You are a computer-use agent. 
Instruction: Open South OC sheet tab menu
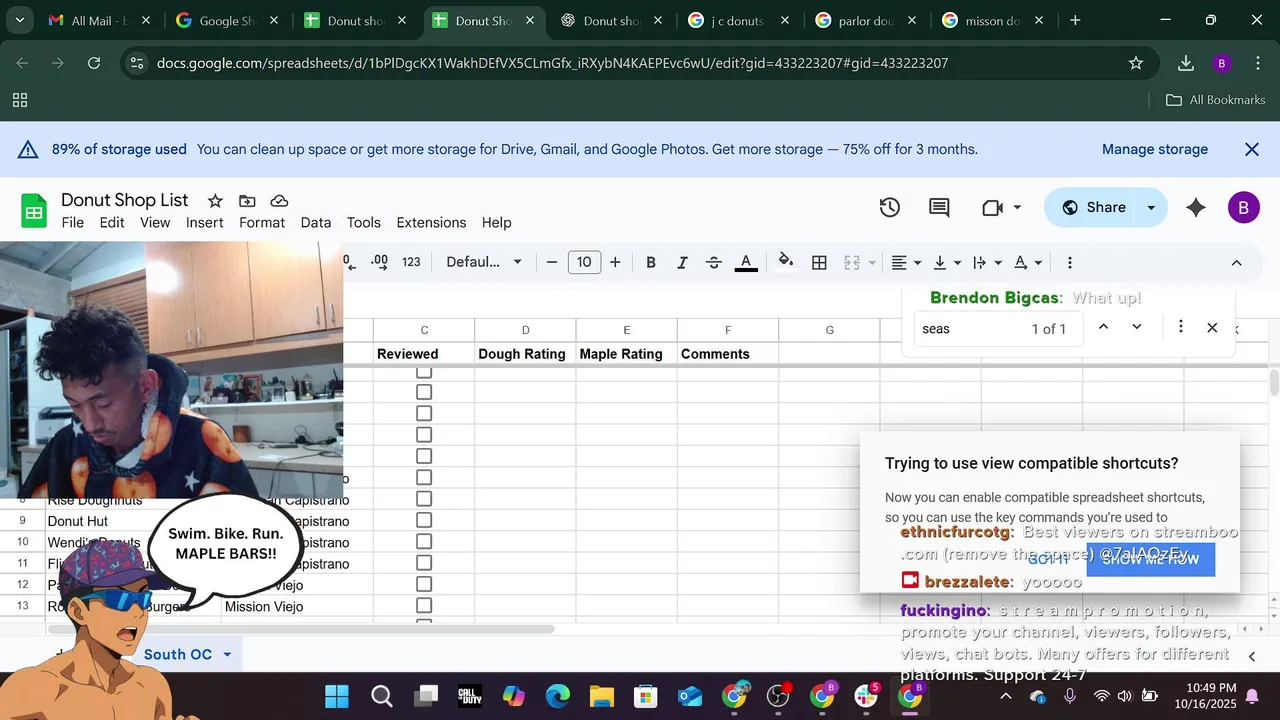click(x=227, y=654)
